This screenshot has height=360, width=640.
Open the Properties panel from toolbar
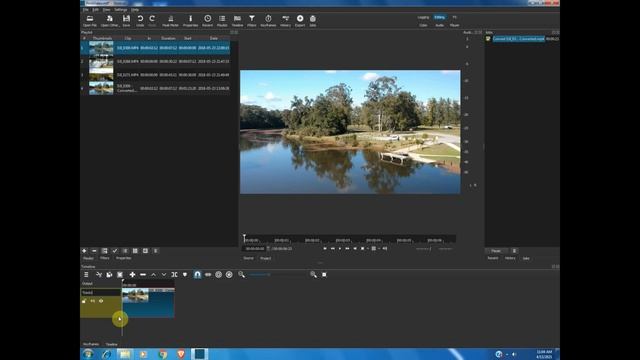pyautogui.click(x=190, y=20)
